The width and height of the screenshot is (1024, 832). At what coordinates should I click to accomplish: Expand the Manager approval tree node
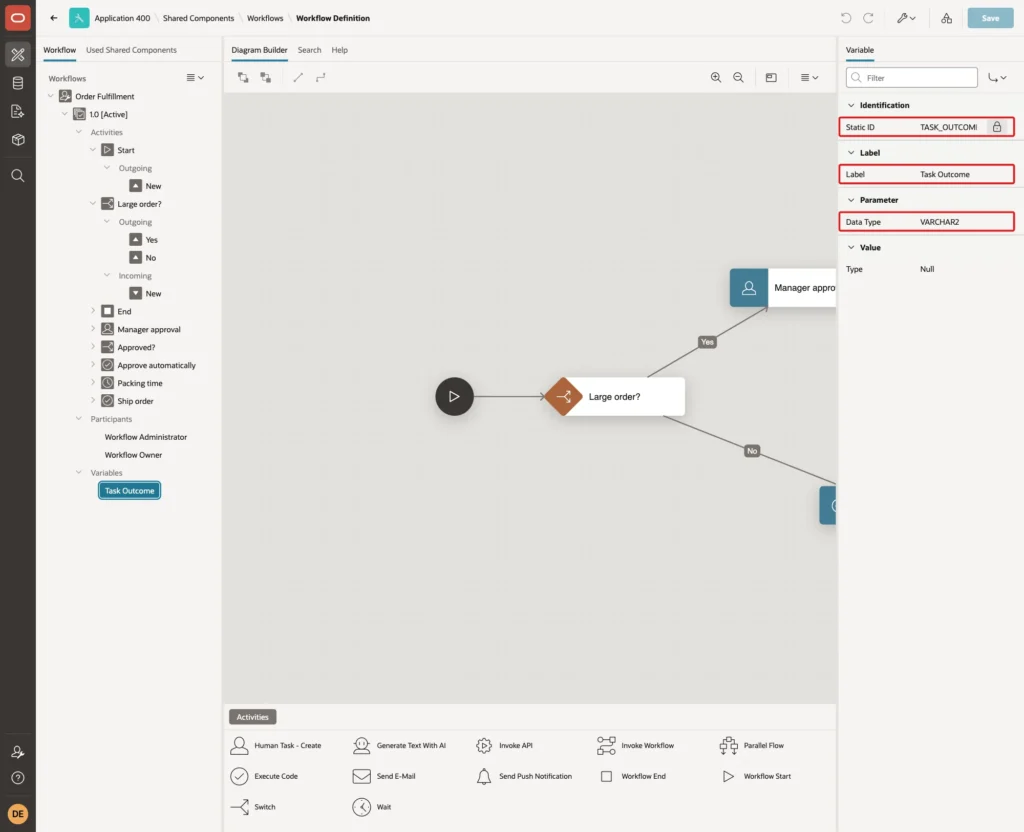[x=93, y=328]
